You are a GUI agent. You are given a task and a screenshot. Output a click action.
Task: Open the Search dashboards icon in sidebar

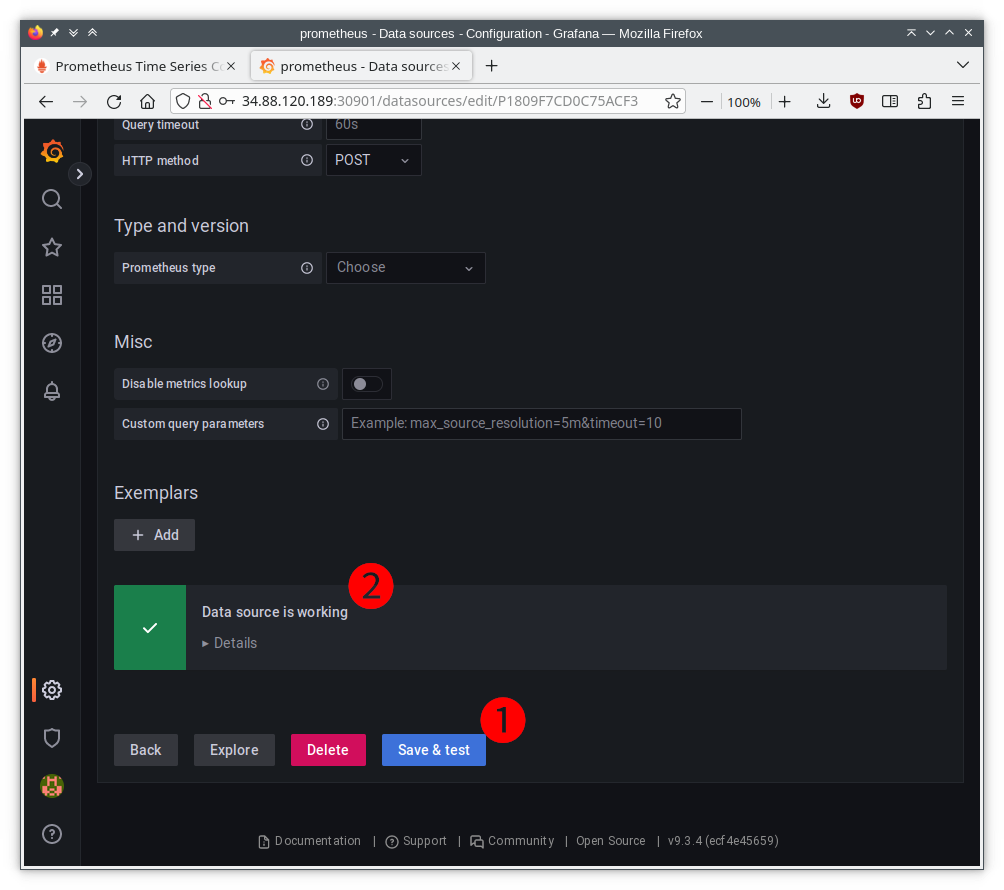point(52,200)
